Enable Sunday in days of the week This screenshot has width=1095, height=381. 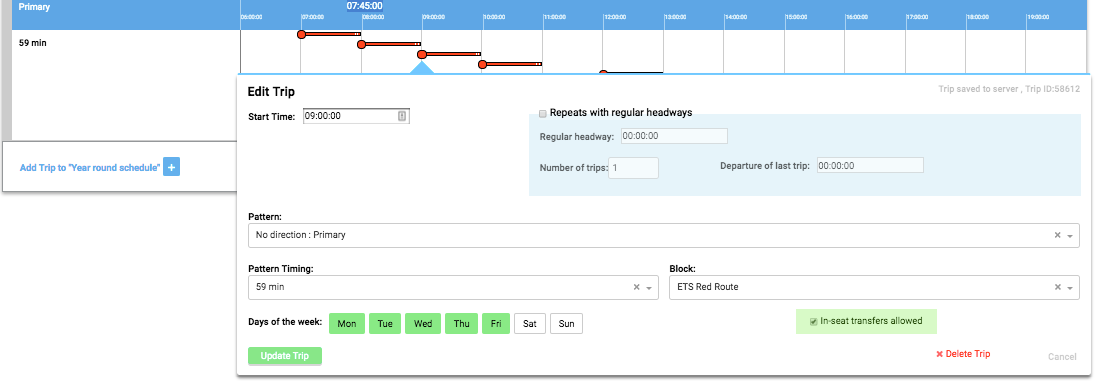click(566, 324)
